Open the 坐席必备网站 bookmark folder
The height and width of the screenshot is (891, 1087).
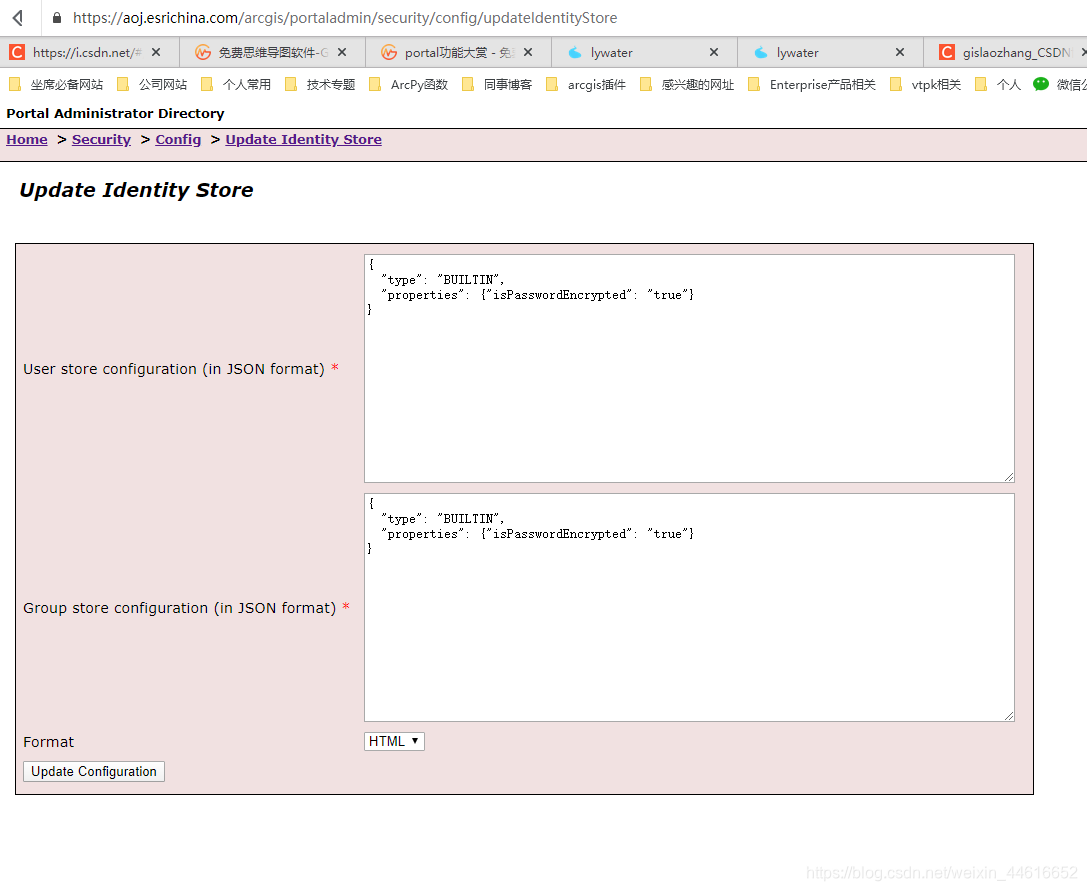(x=57, y=85)
